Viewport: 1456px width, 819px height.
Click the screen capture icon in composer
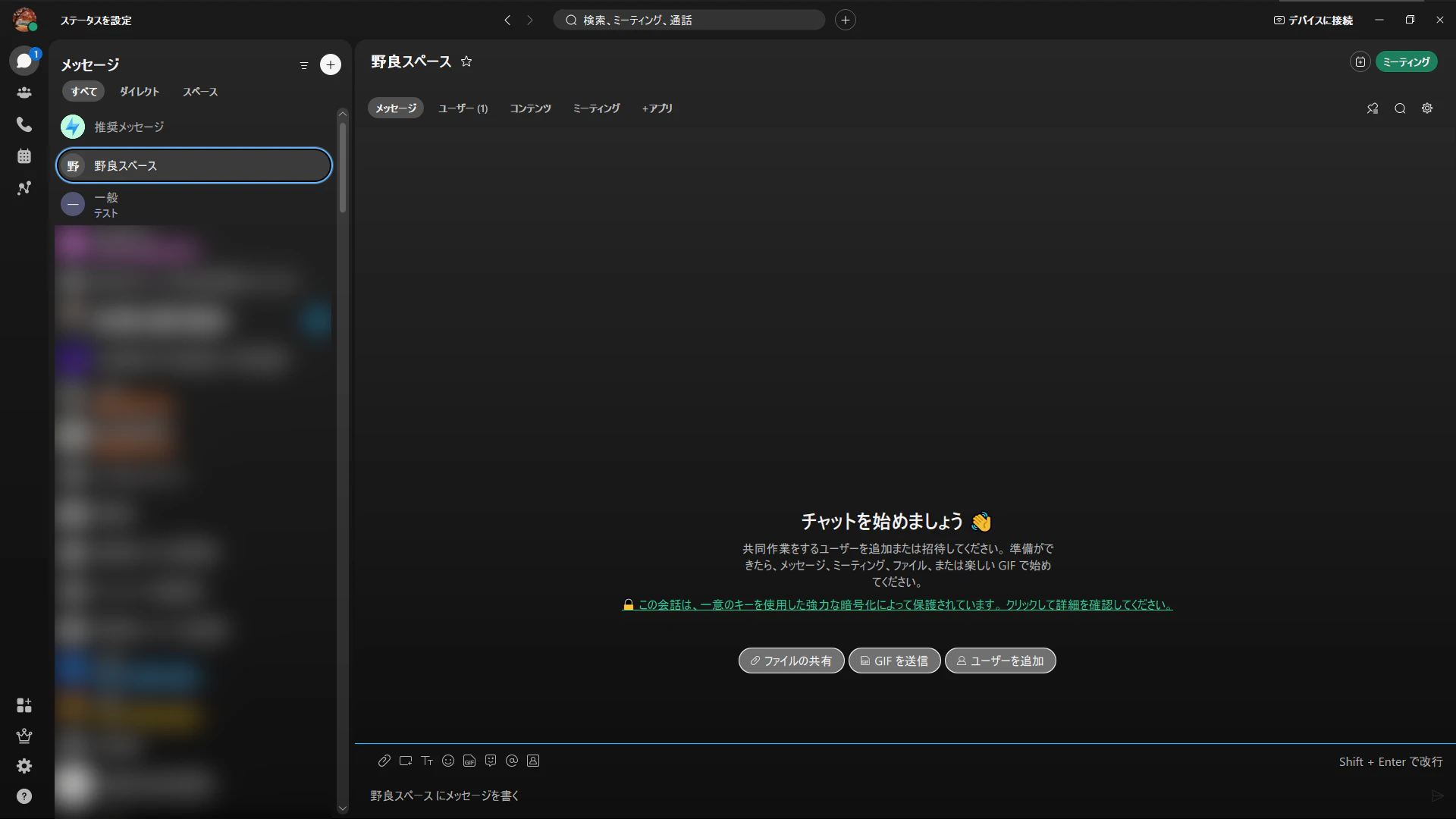[406, 761]
